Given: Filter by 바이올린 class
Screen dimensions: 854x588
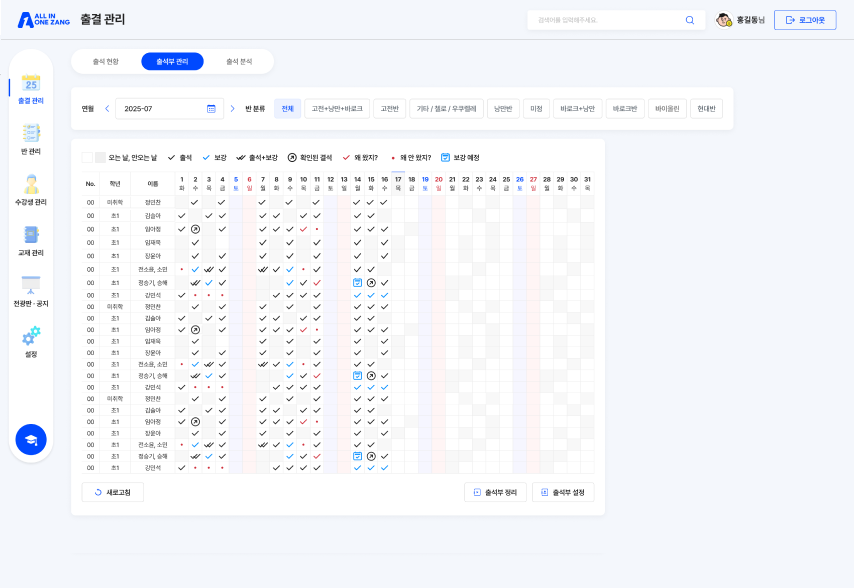Looking at the screenshot, I should [x=667, y=109].
